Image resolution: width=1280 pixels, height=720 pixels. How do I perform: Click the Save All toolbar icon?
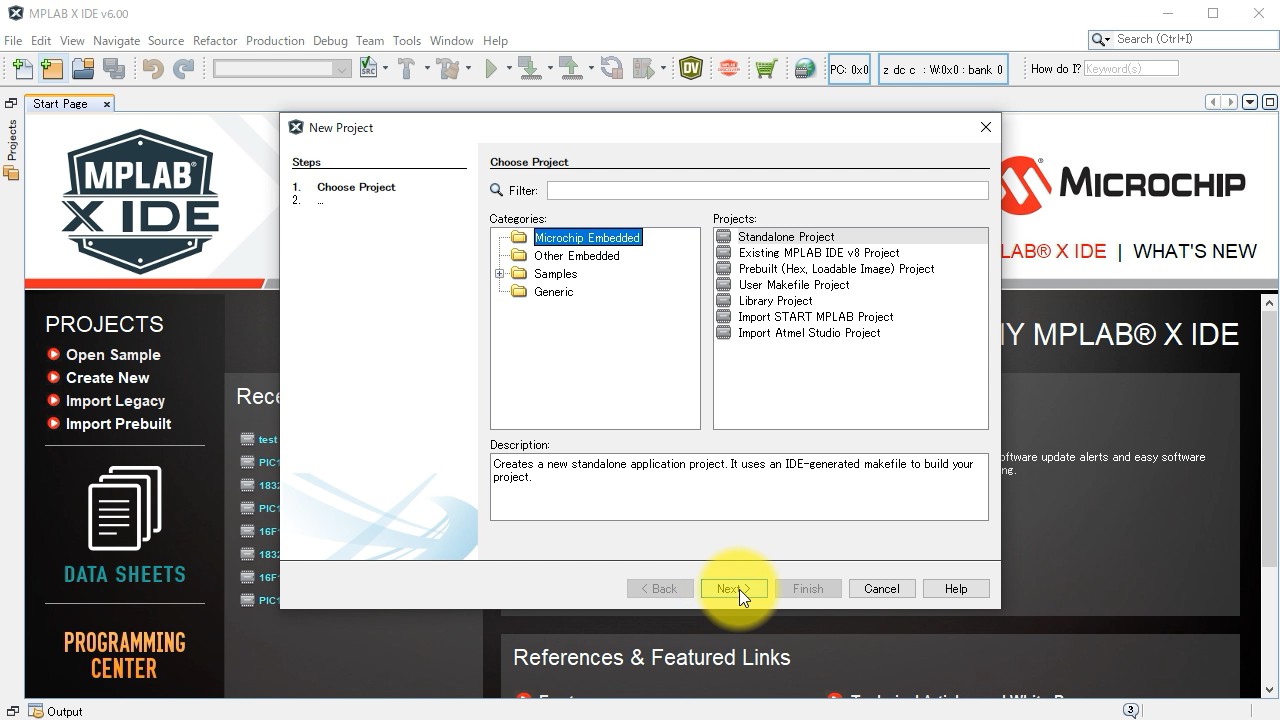point(114,68)
